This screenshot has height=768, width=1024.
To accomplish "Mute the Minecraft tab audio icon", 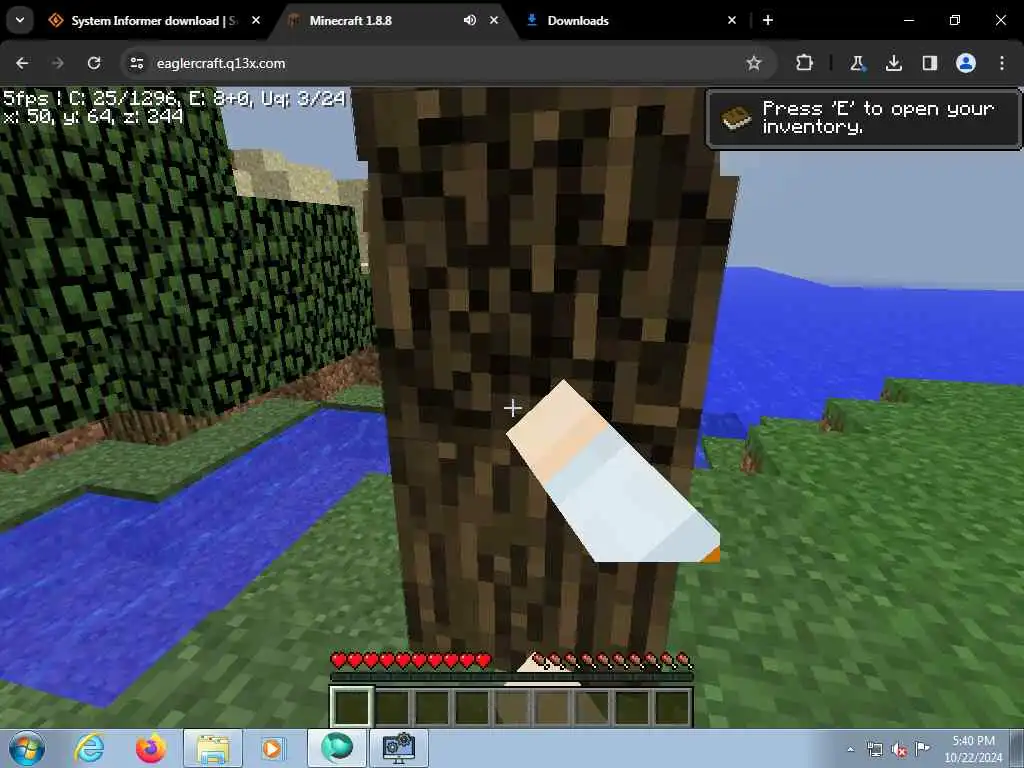I will [x=470, y=20].
